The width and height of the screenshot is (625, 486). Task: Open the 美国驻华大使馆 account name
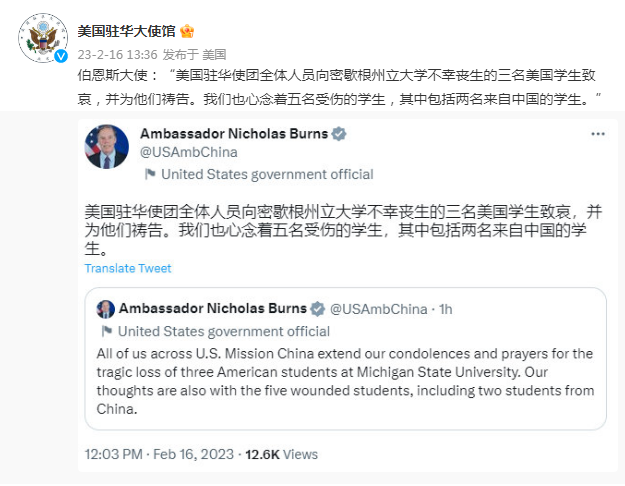126,30
